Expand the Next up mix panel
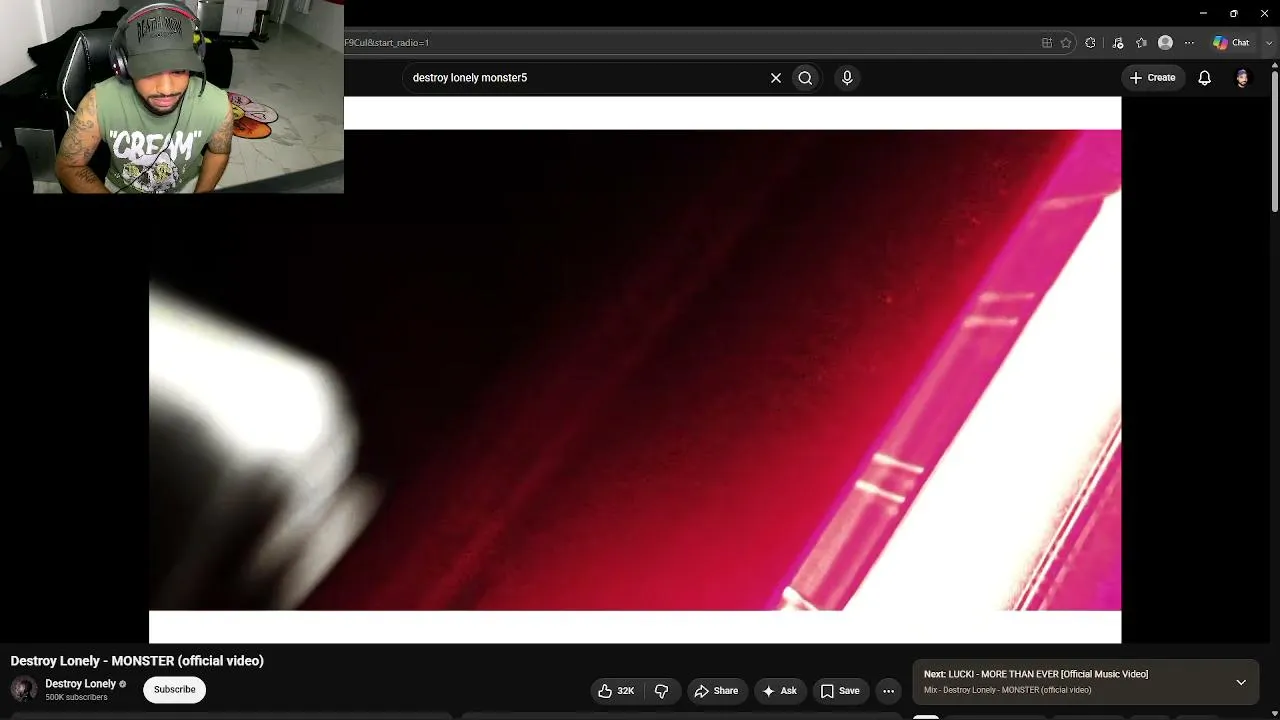This screenshot has width=1280, height=720. click(1241, 683)
